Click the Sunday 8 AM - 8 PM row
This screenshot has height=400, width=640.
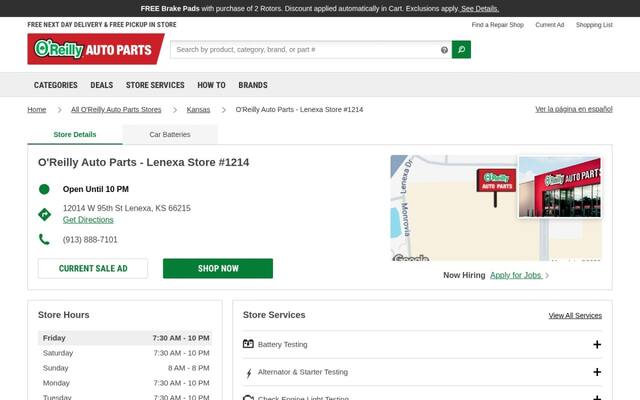click(x=125, y=368)
